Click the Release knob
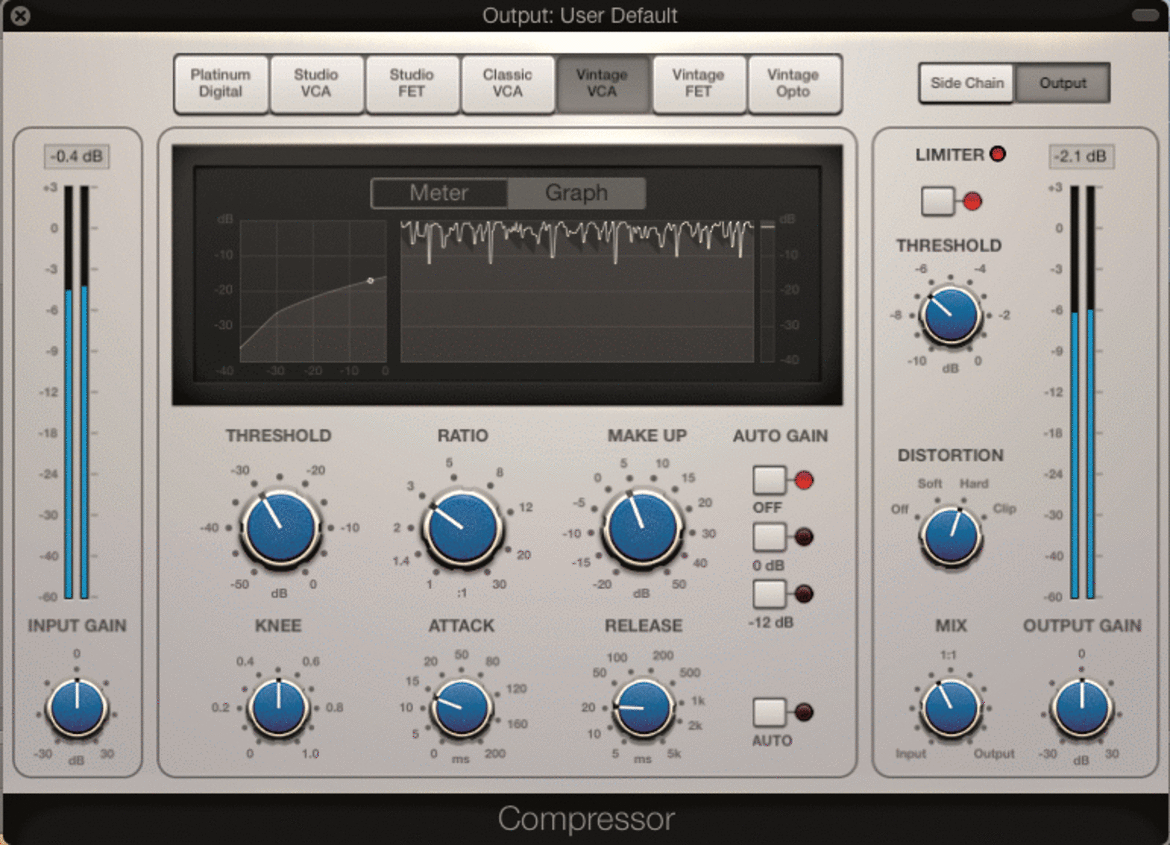This screenshot has height=845, width=1170. point(643,708)
